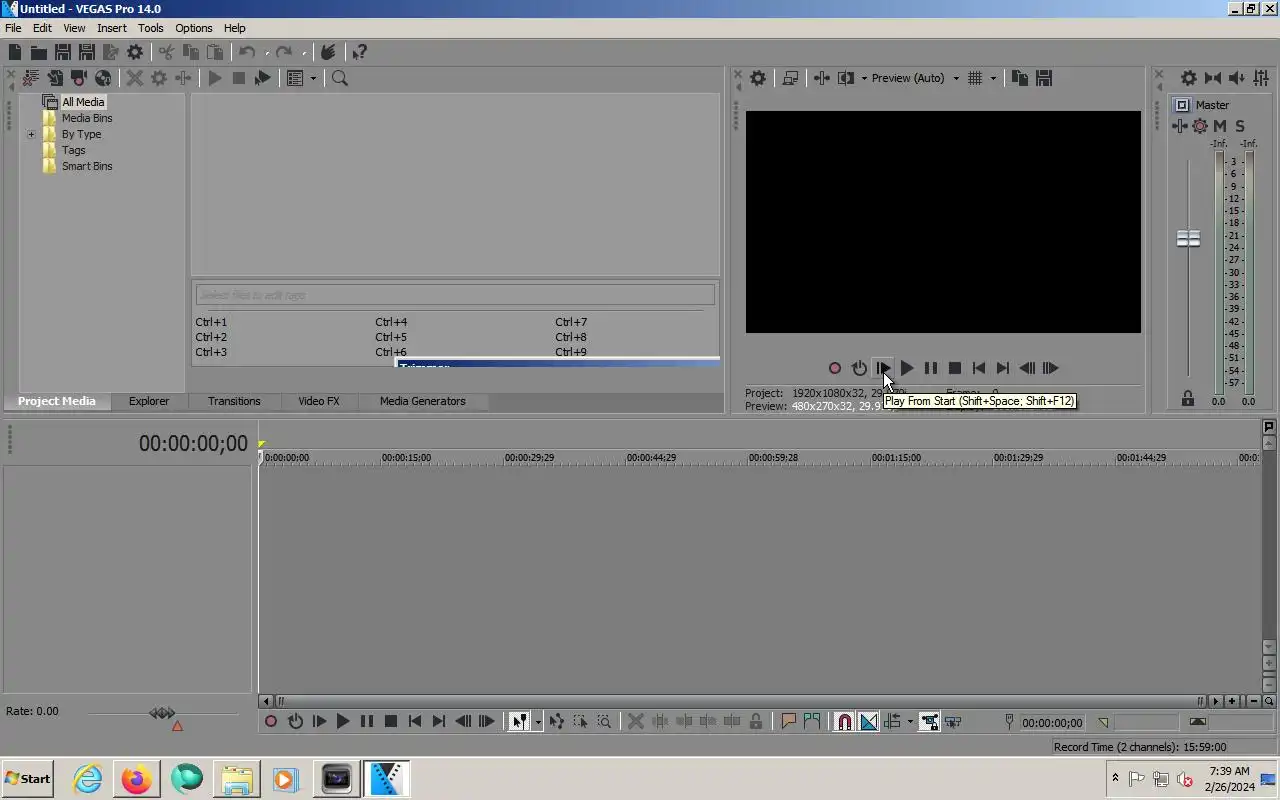The width and height of the screenshot is (1280, 800).
Task: Toggle the fader lock icon in Master Bus
Action: (x=1188, y=399)
